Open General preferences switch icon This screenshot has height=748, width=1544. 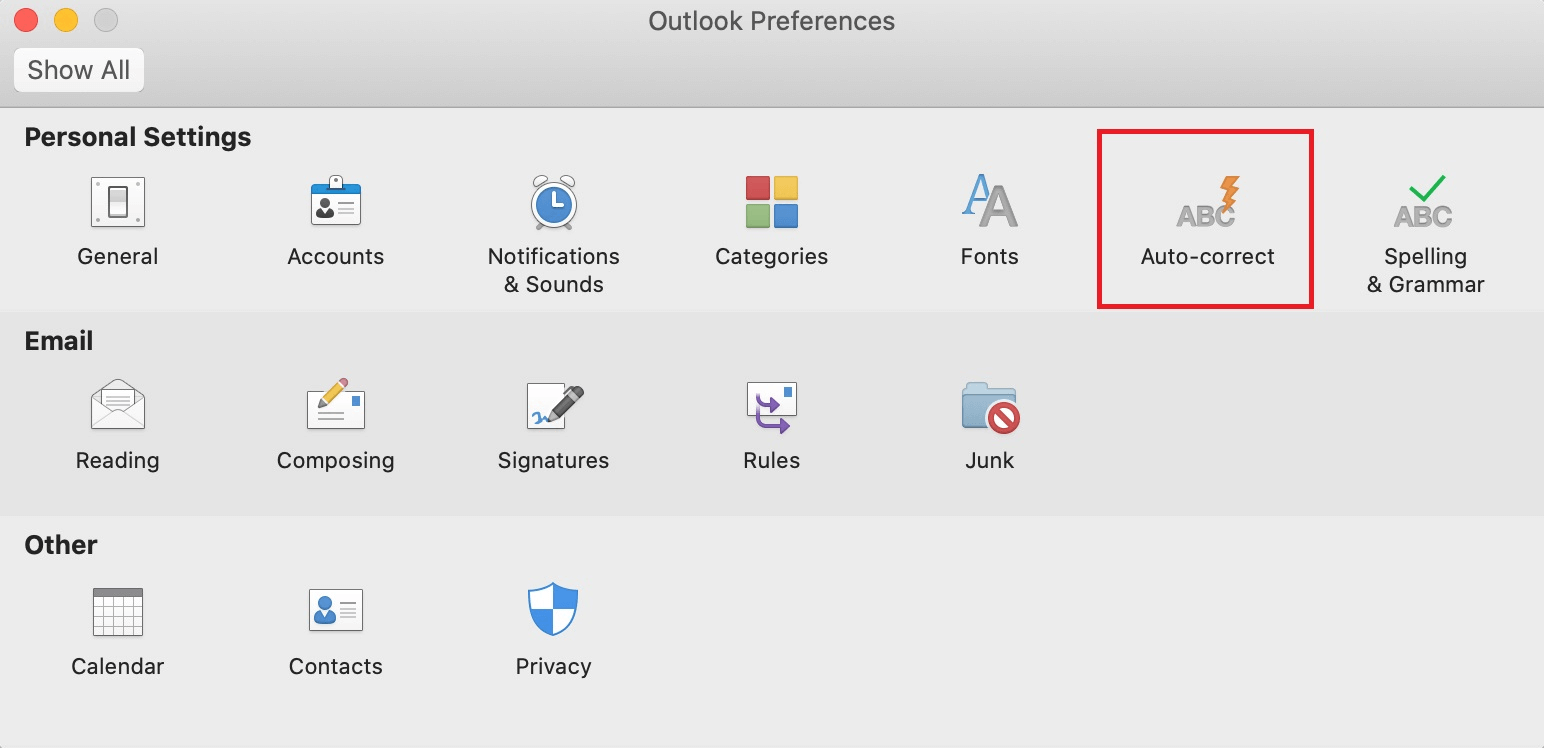[118, 202]
